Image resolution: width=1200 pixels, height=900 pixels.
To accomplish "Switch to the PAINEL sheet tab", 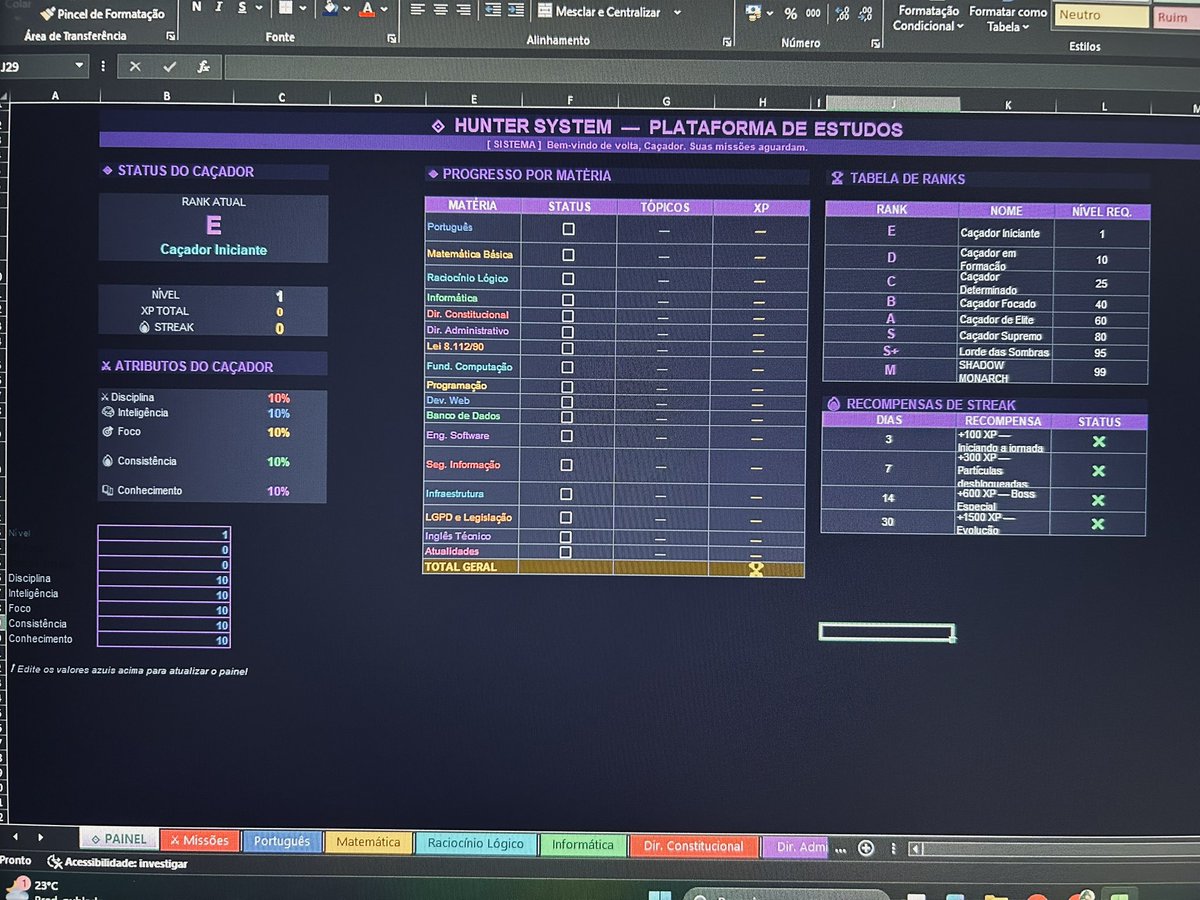I will pyautogui.click(x=118, y=839).
